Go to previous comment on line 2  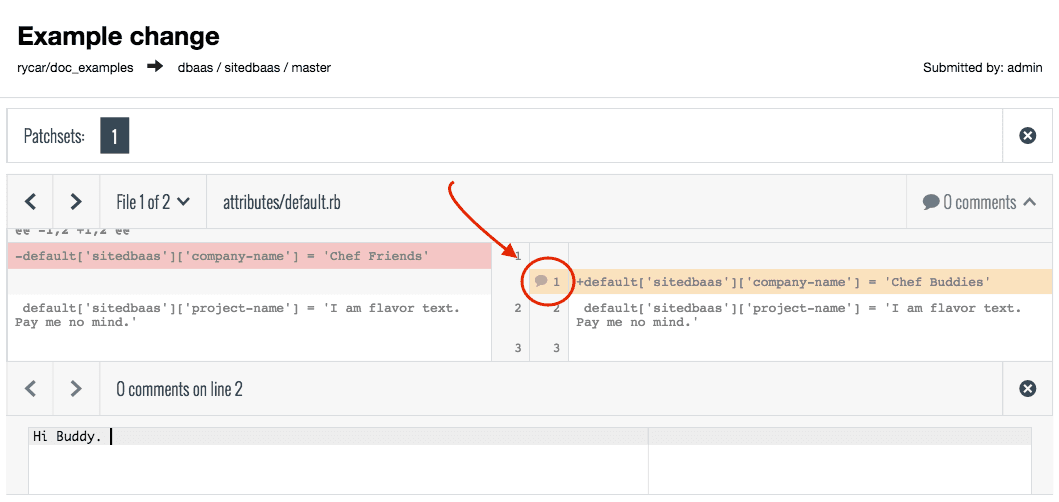(x=30, y=389)
